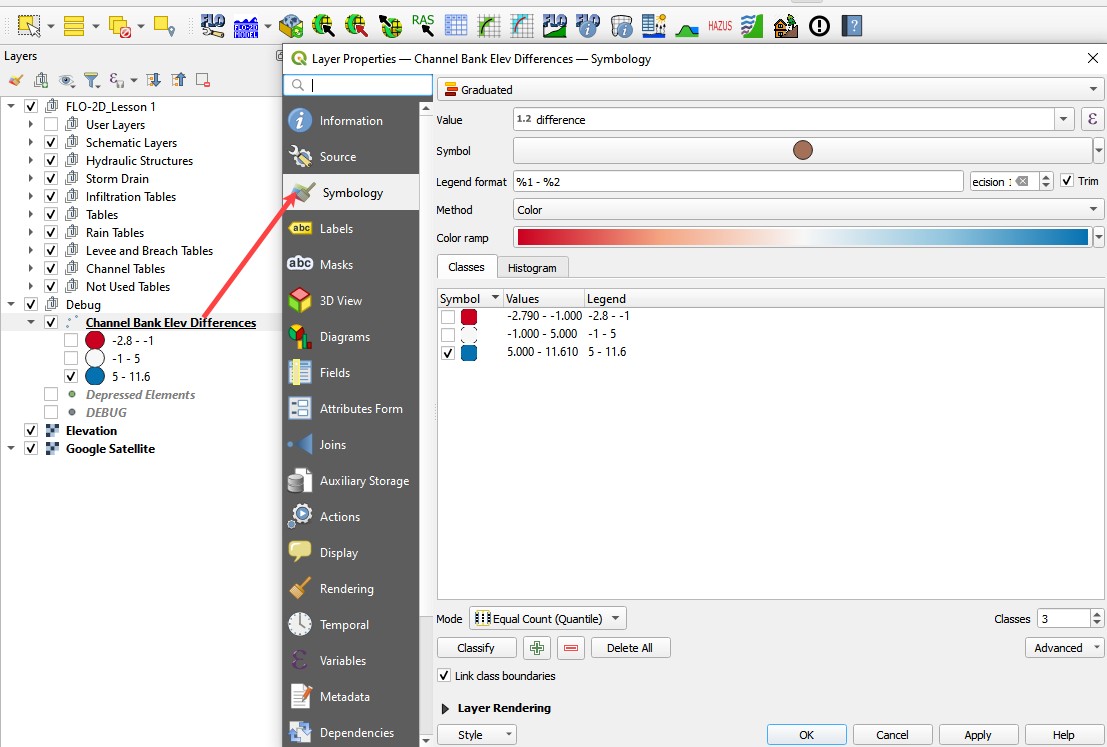Open the Mode Equal Count dropdown
This screenshot has width=1107, height=747.
(x=548, y=619)
